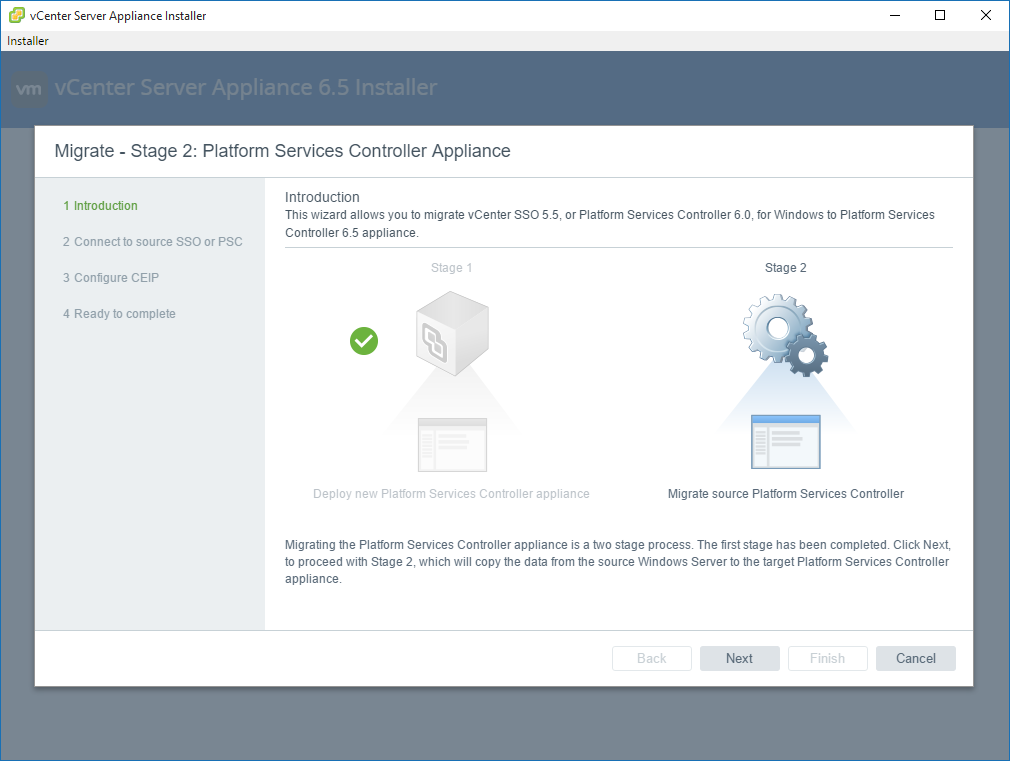The width and height of the screenshot is (1010, 761).
Task: Click the green checkmark Stage 1 icon
Action: 364,341
